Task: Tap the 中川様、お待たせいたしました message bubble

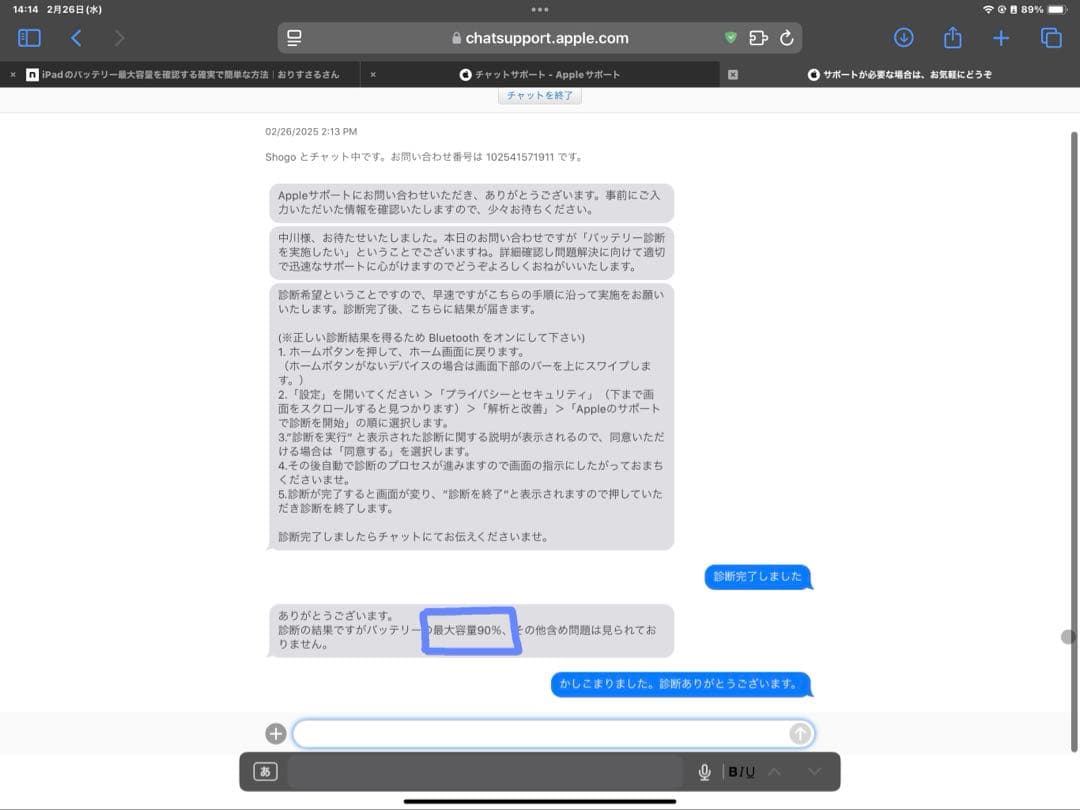Action: pyautogui.click(x=471, y=252)
